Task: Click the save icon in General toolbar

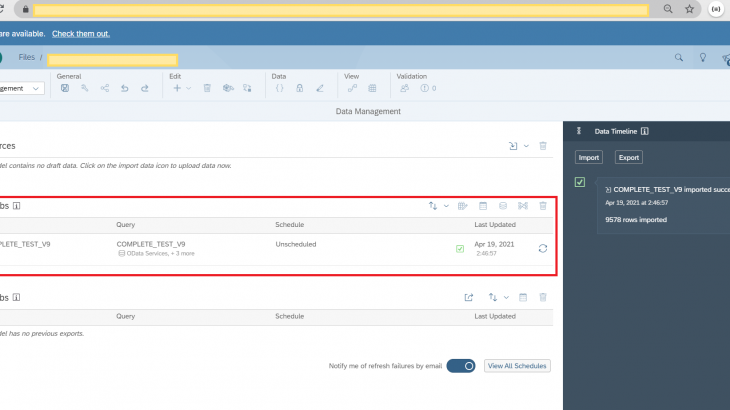Action: (x=65, y=88)
